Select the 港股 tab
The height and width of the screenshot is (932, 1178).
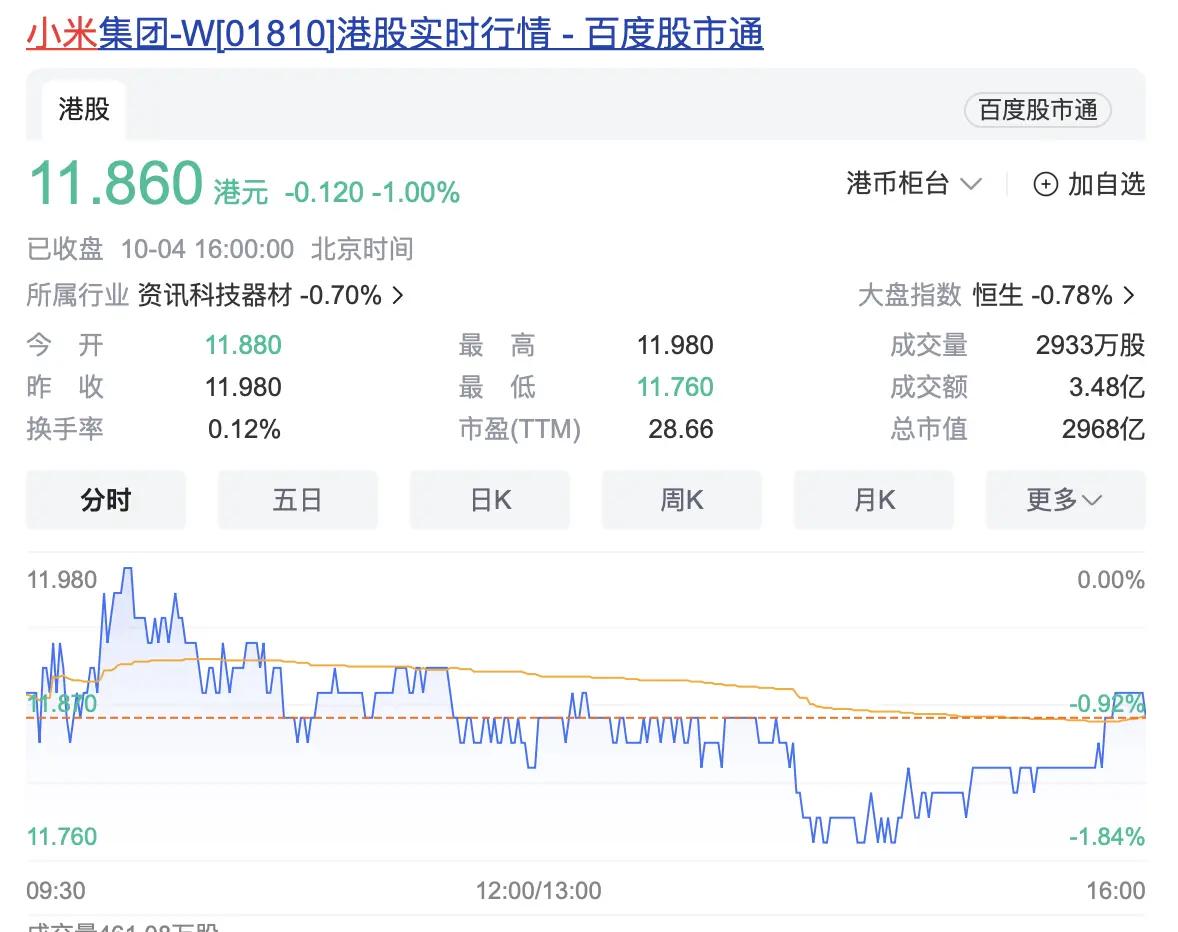[84, 110]
